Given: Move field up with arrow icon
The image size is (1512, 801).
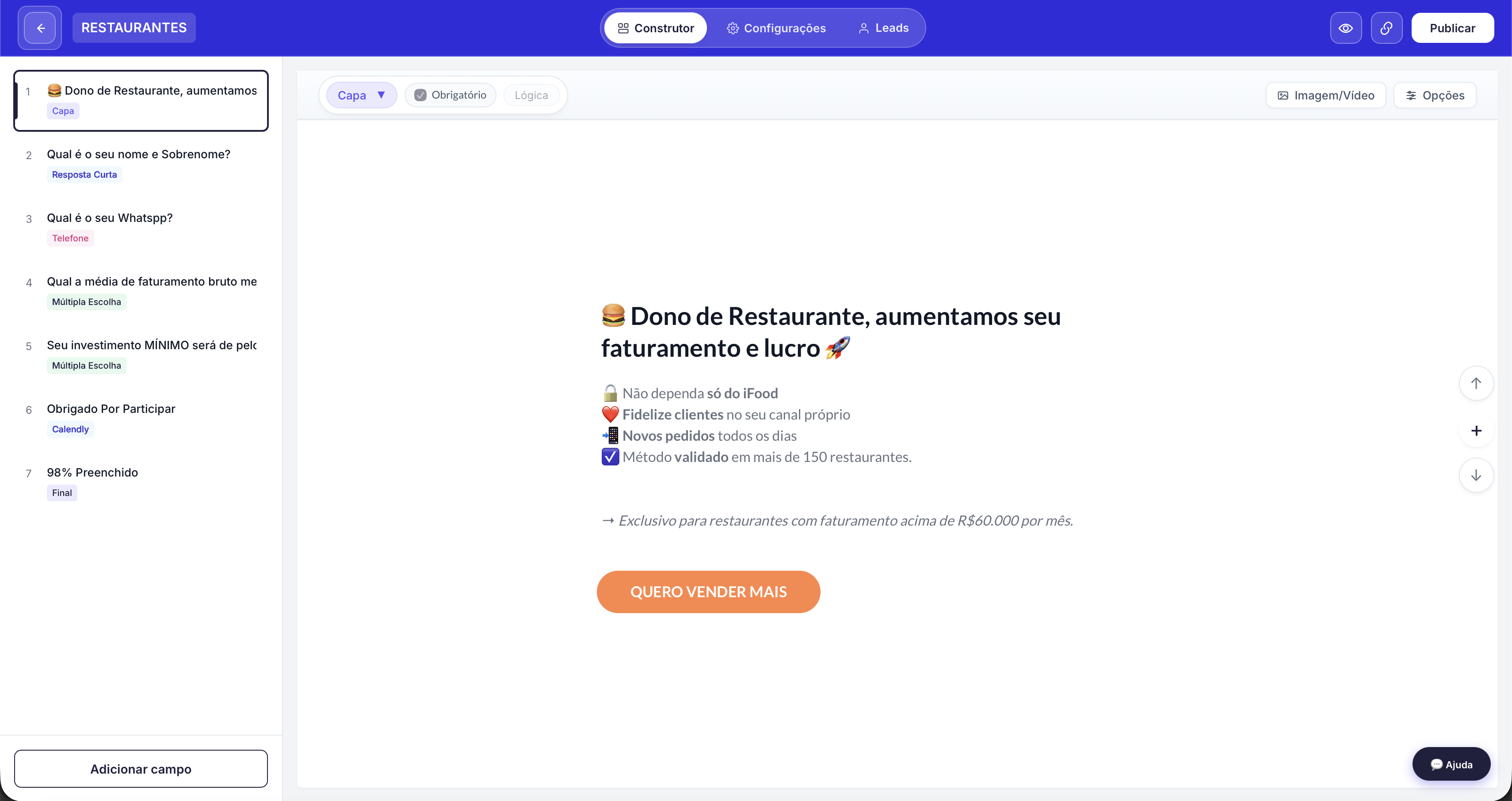Looking at the screenshot, I should [x=1476, y=383].
